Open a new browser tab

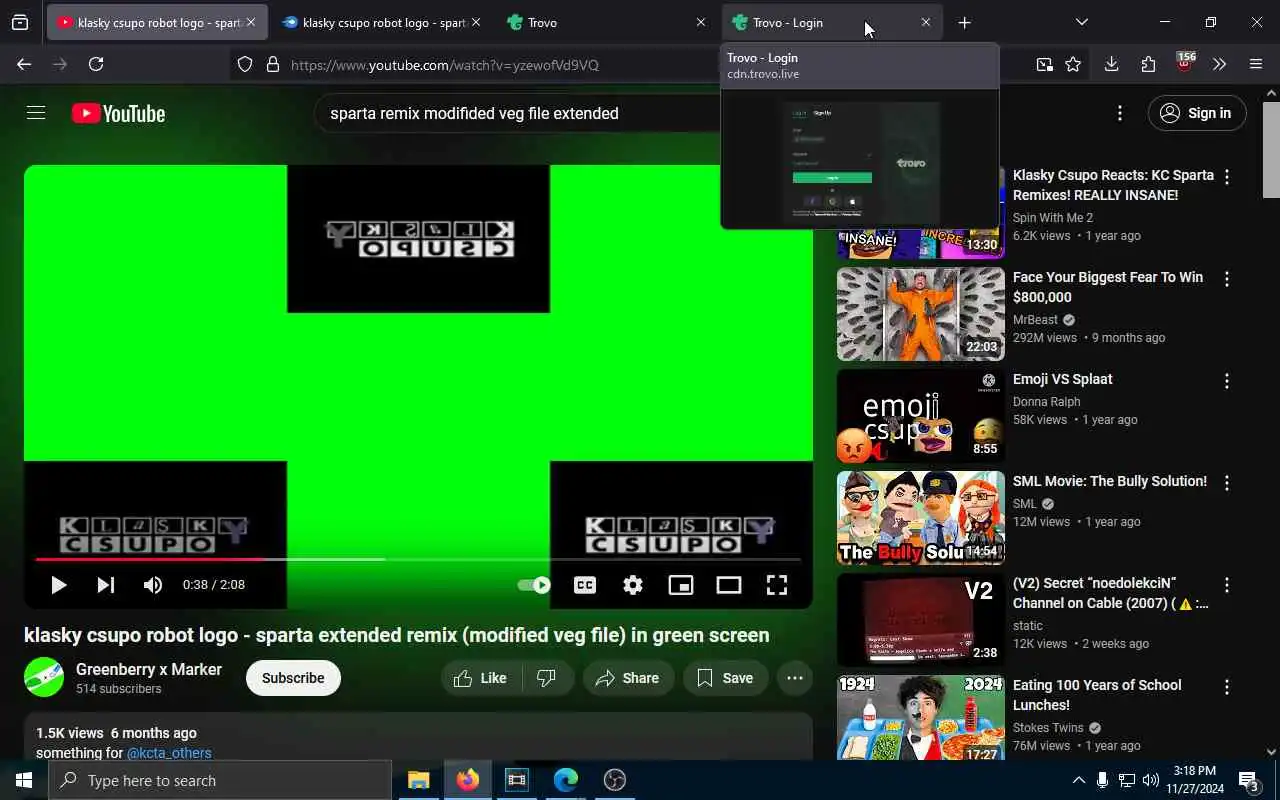(x=964, y=22)
